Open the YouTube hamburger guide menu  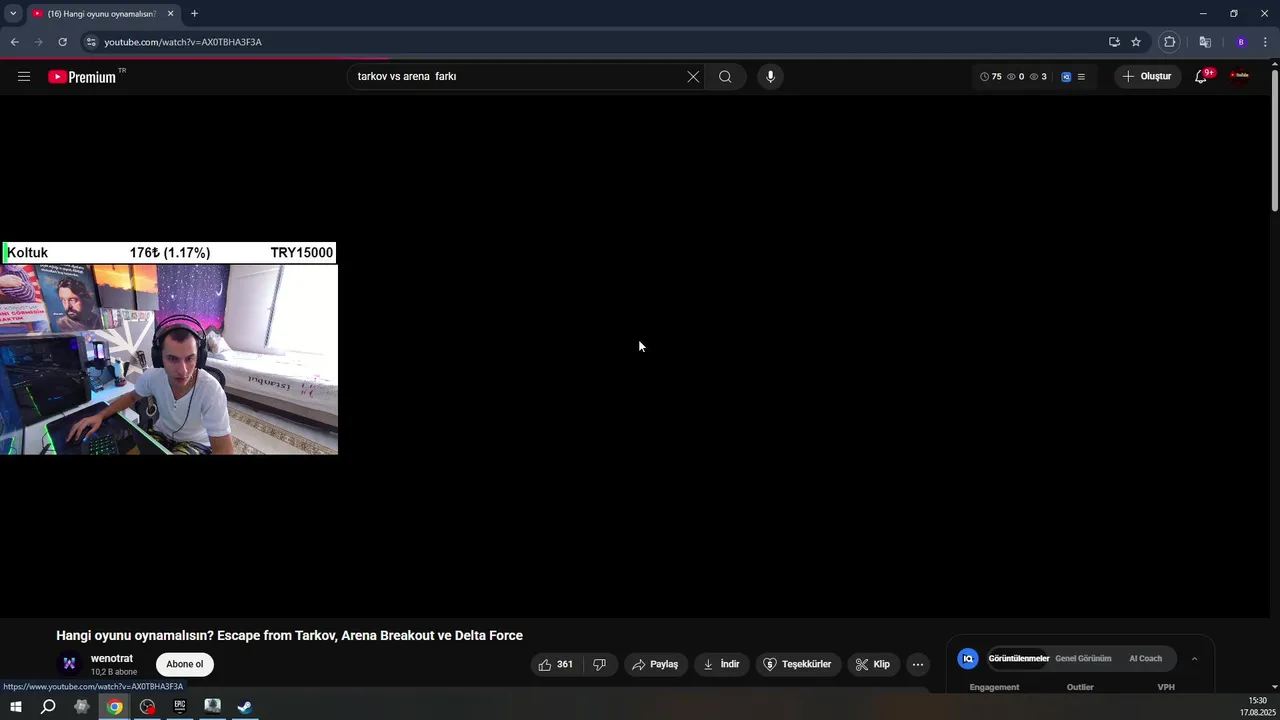tap(24, 76)
